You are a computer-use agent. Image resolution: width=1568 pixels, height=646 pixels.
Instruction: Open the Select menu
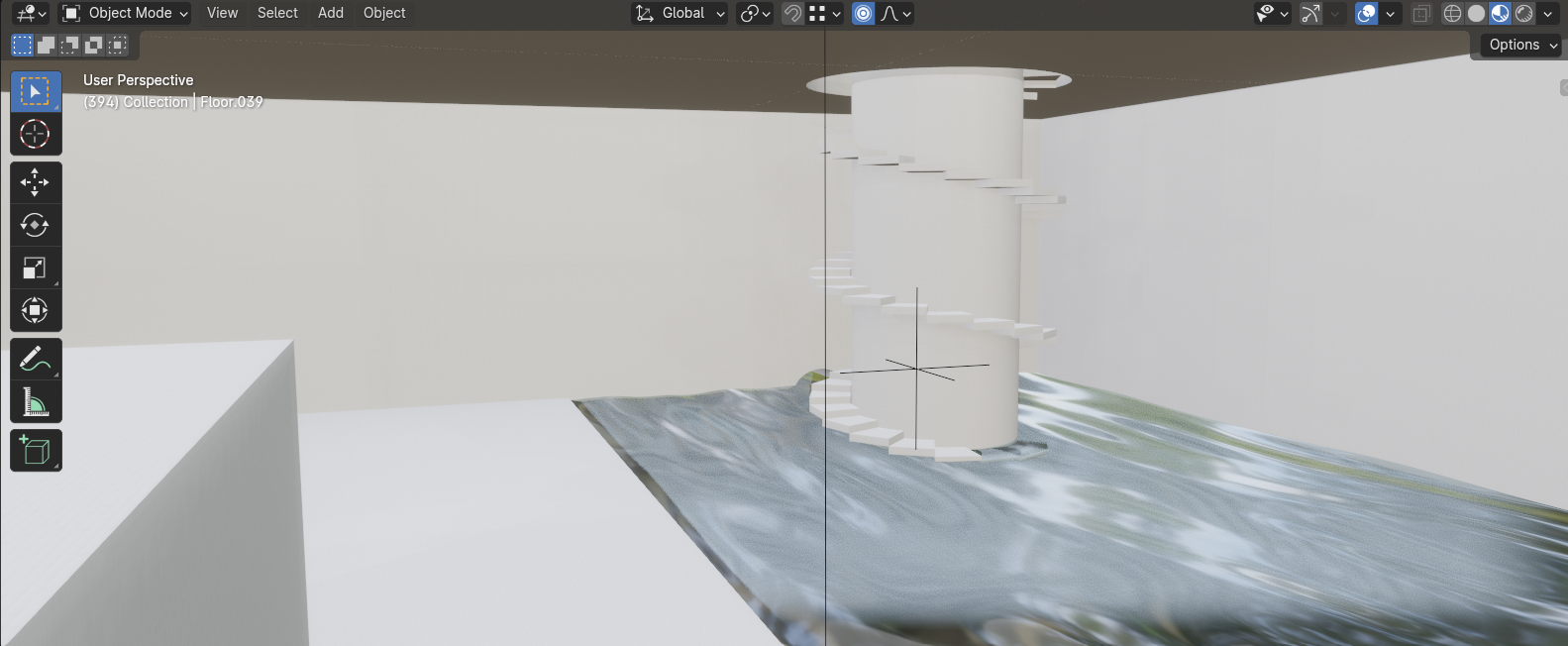[x=277, y=13]
